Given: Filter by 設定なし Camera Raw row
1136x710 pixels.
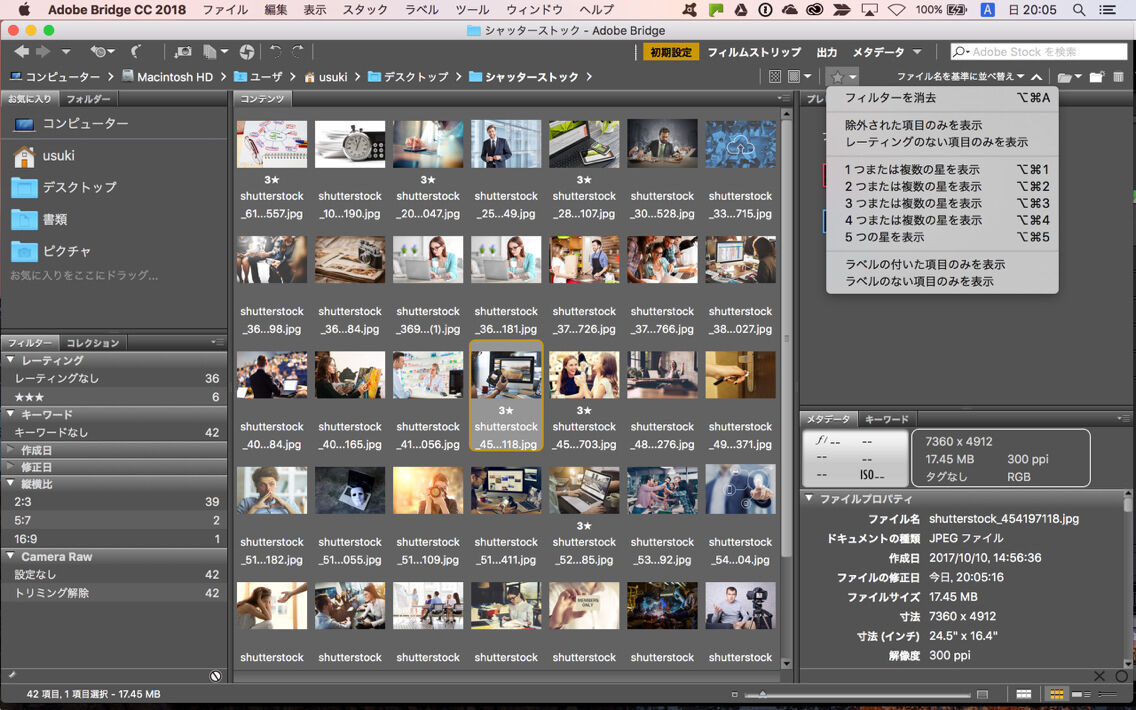Looking at the screenshot, I should tap(114, 575).
